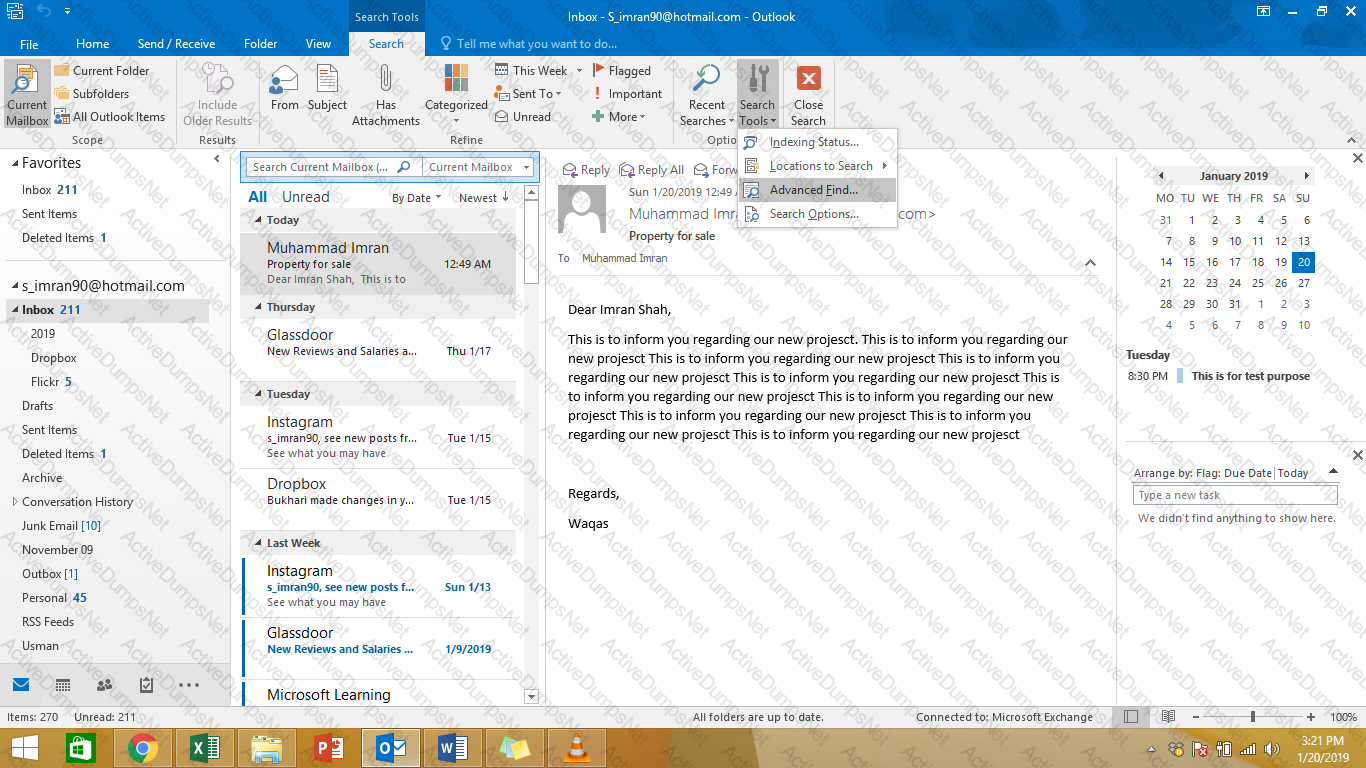Click Reply All on the message
Image resolution: width=1366 pixels, height=768 pixels.
652,170
